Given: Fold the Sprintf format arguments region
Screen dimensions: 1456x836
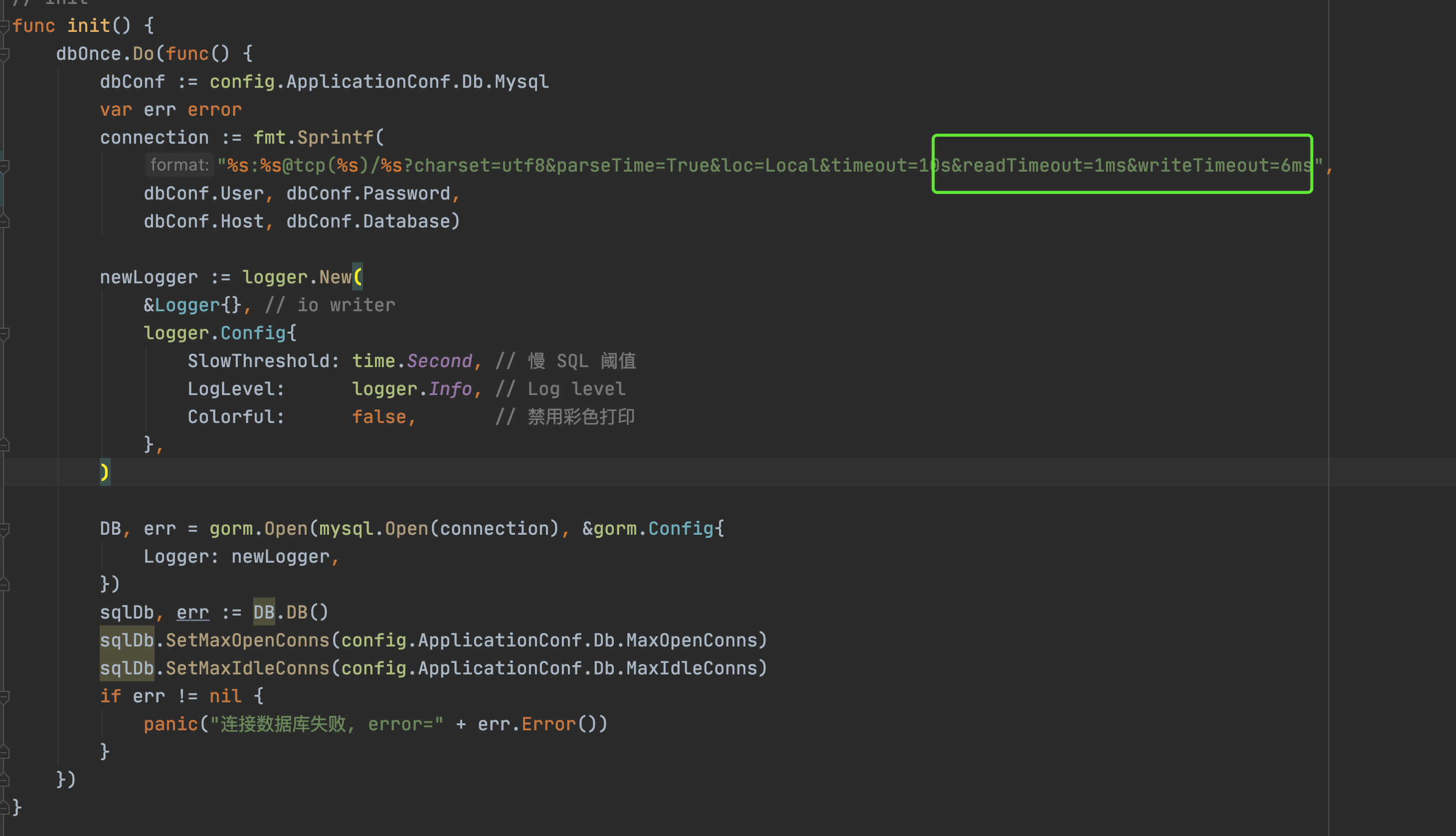Looking at the screenshot, I should click(4, 166).
